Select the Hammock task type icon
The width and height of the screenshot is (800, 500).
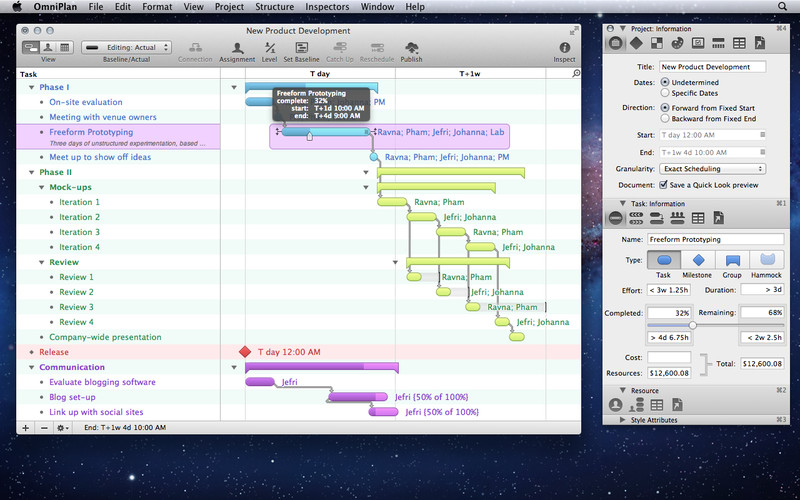(767, 261)
